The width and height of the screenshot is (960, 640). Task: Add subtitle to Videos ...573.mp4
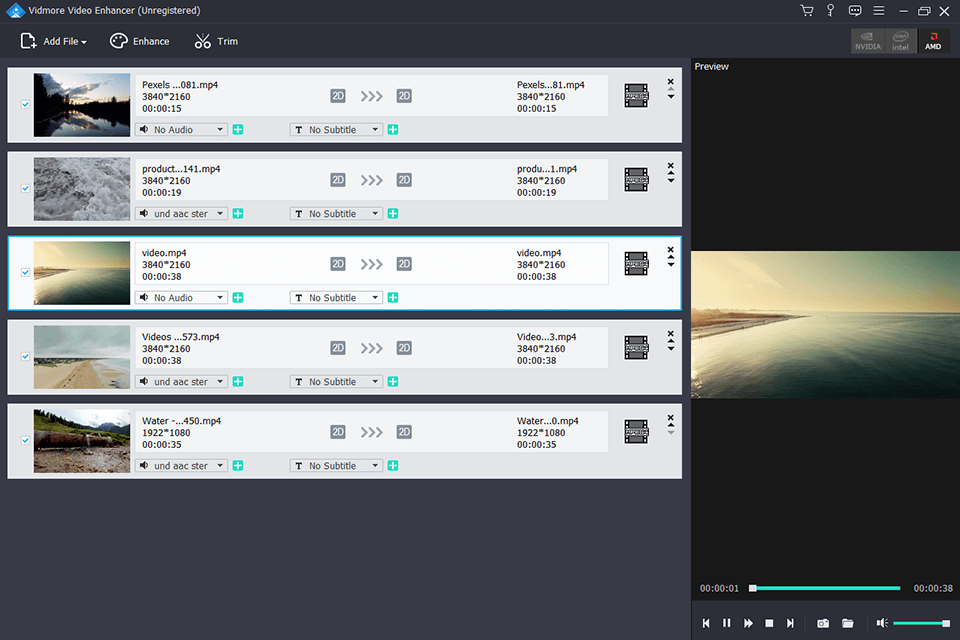(x=393, y=382)
